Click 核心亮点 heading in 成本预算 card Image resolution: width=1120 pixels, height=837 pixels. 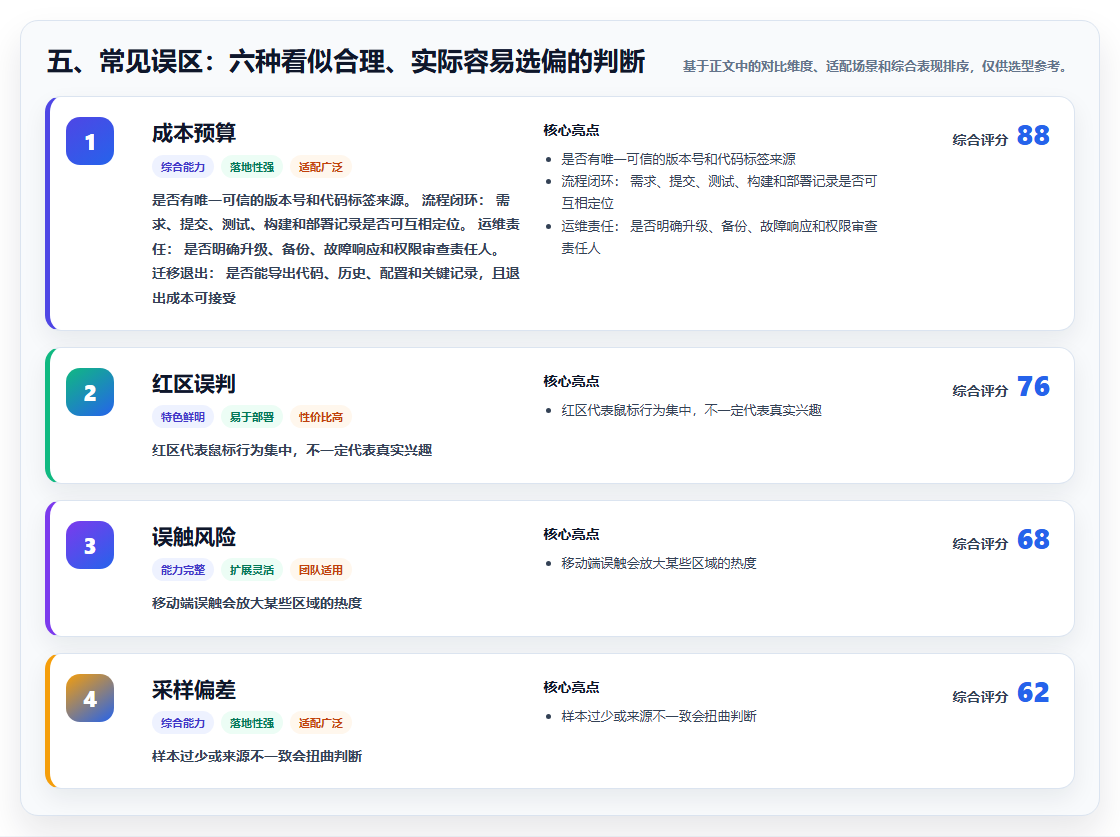coord(571,130)
